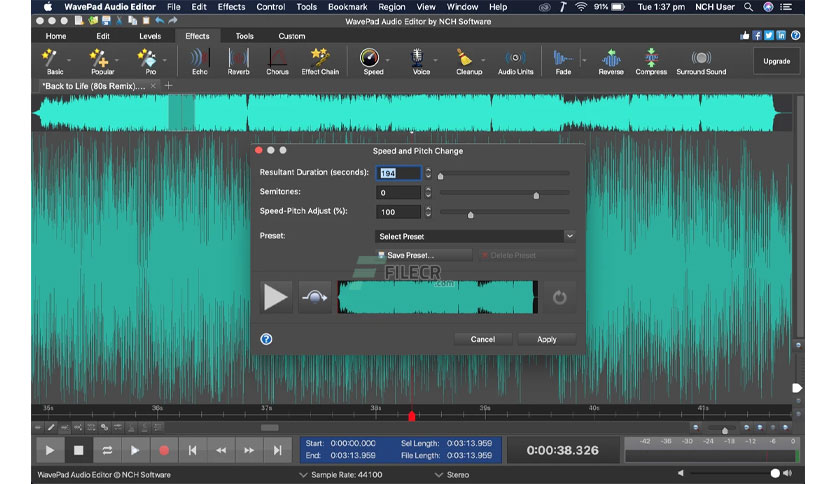Add a new file tab with plus
The width and height of the screenshot is (836, 484).
[168, 86]
